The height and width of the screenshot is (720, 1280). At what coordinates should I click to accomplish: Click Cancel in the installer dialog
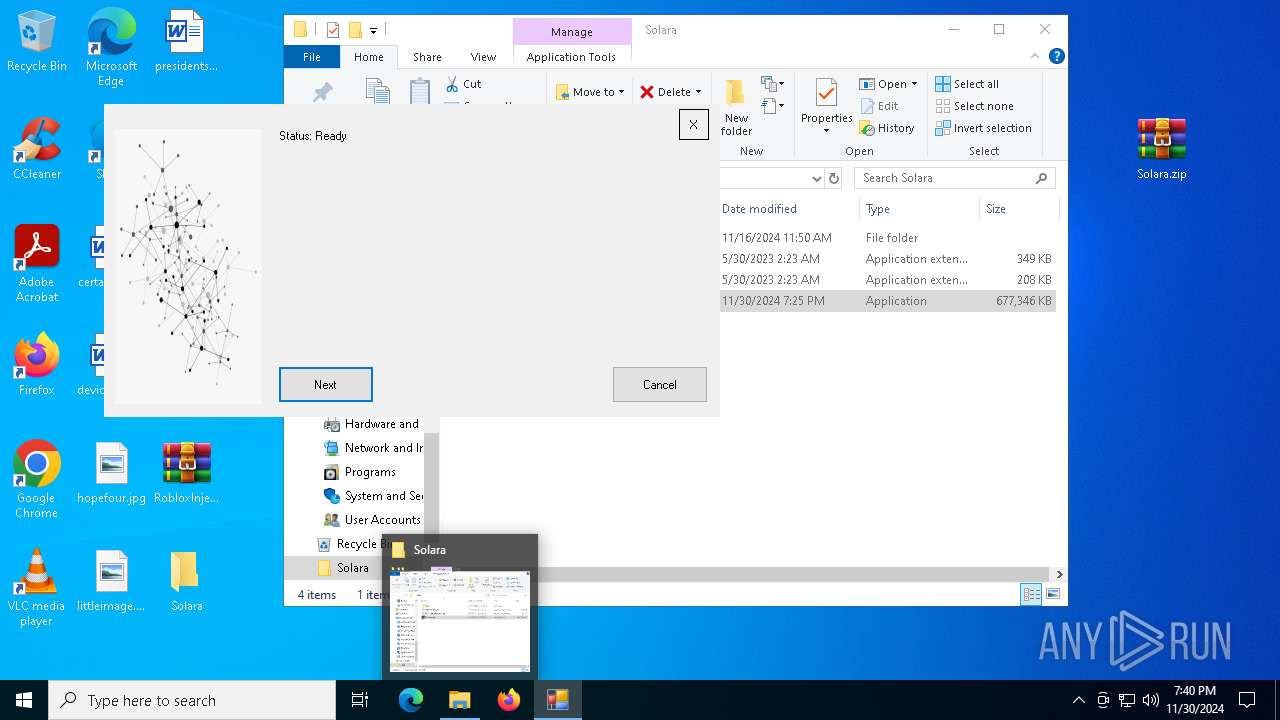(x=659, y=384)
